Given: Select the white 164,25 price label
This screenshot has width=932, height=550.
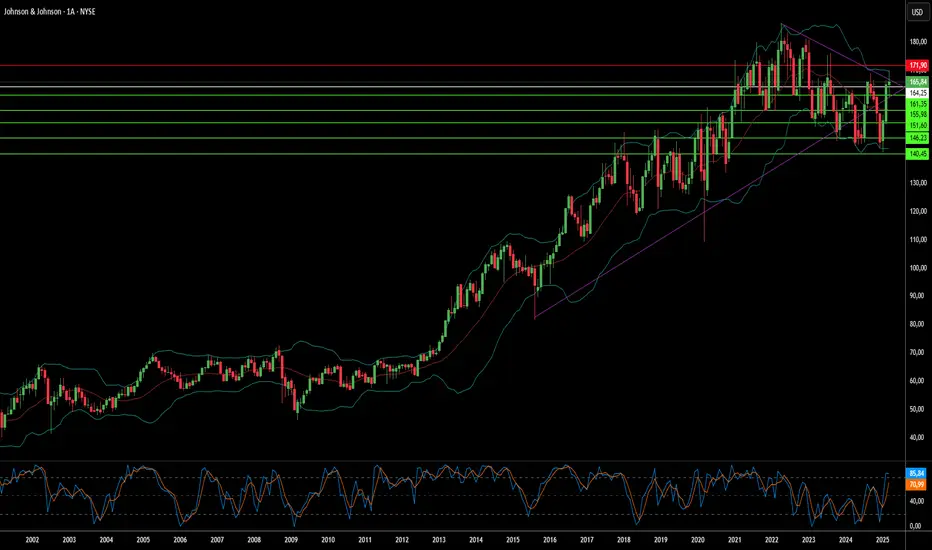Looking at the screenshot, I should tap(915, 92).
